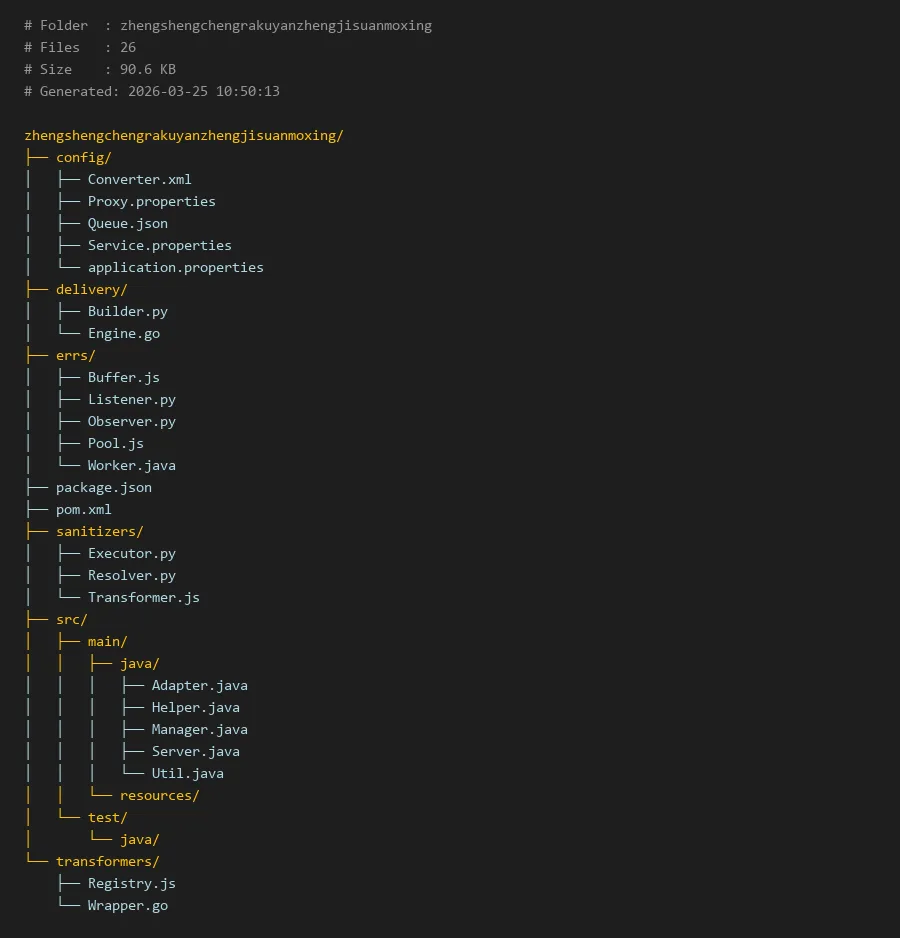Open Worker.java file
This screenshot has width=900, height=938.
click(131, 465)
